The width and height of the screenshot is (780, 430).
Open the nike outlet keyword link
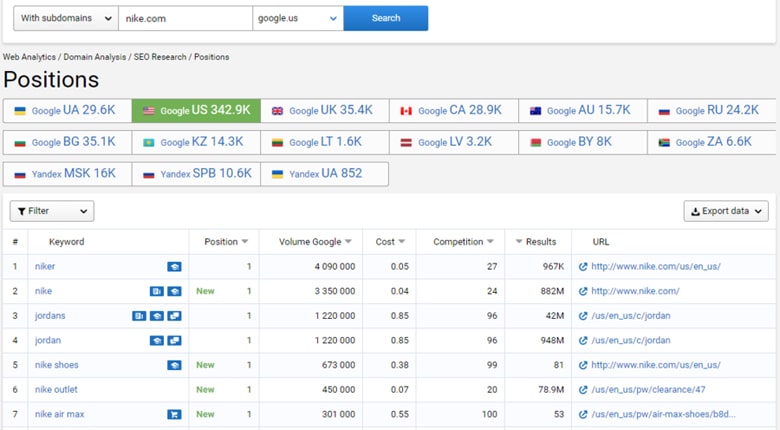point(56,390)
